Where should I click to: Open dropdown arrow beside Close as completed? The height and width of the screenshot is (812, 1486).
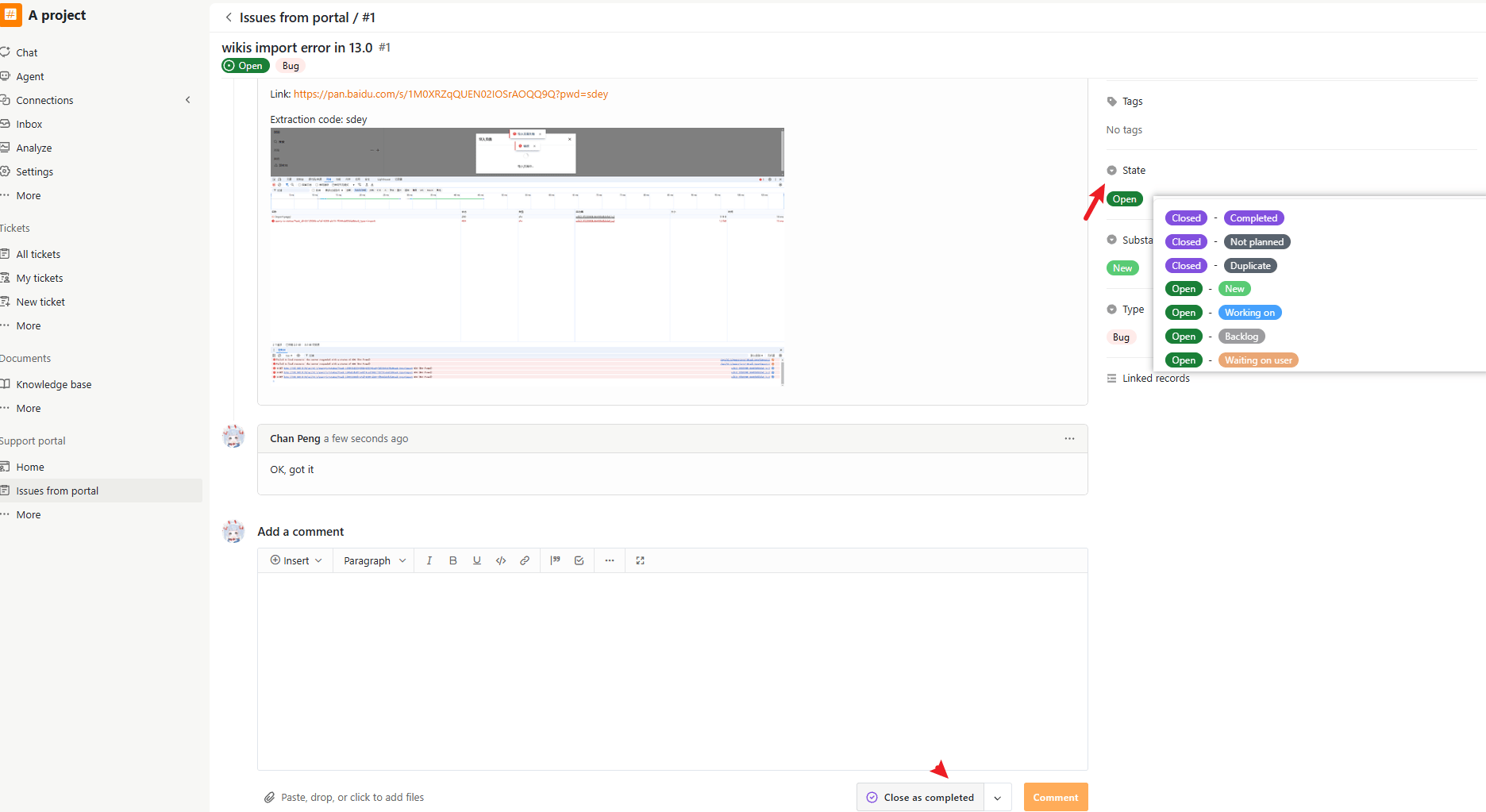998,797
